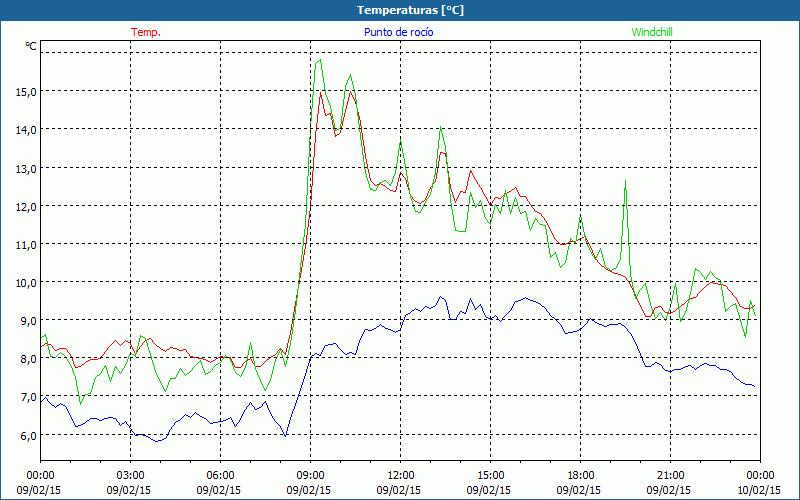Click the blue dew point minimum near 08:00
The width and height of the screenshot is (800, 500).
coord(286,436)
